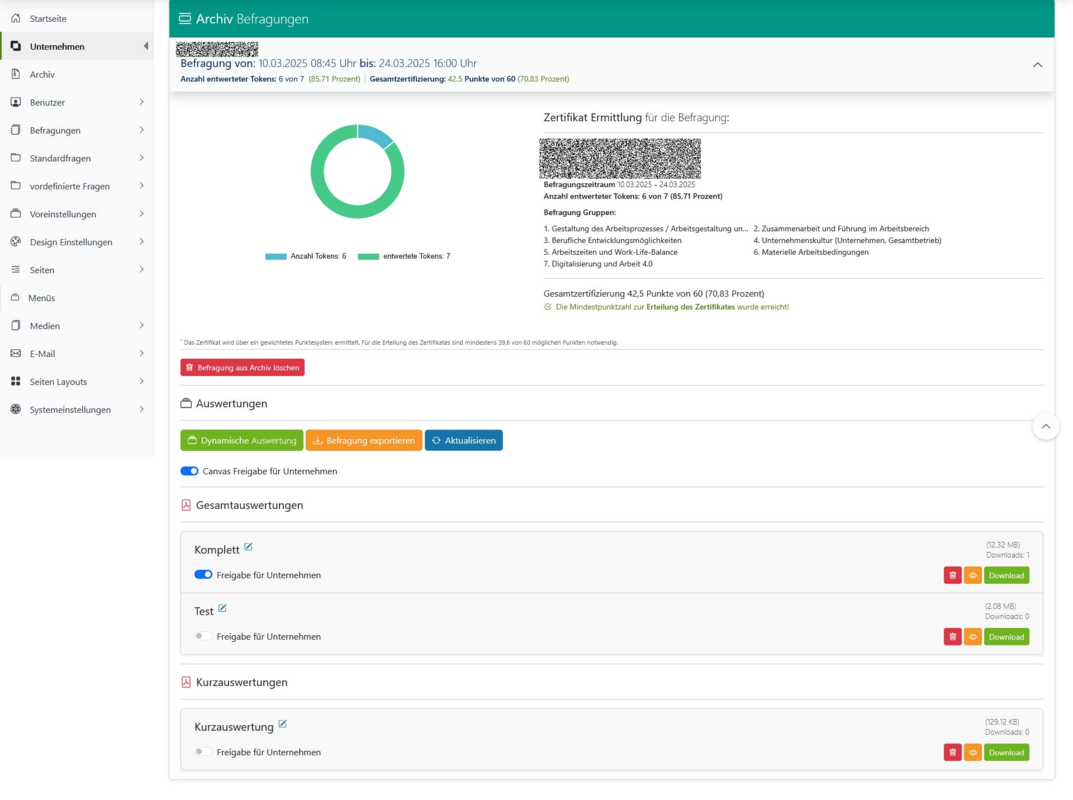Click the Dynamische Auswertung button

(242, 441)
